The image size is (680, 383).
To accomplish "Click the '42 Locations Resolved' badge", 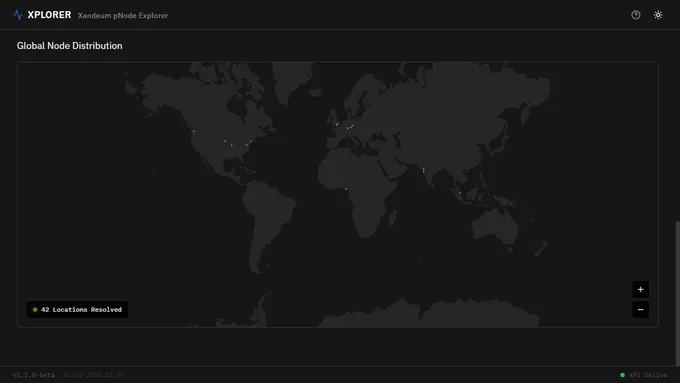I will click(x=77, y=310).
